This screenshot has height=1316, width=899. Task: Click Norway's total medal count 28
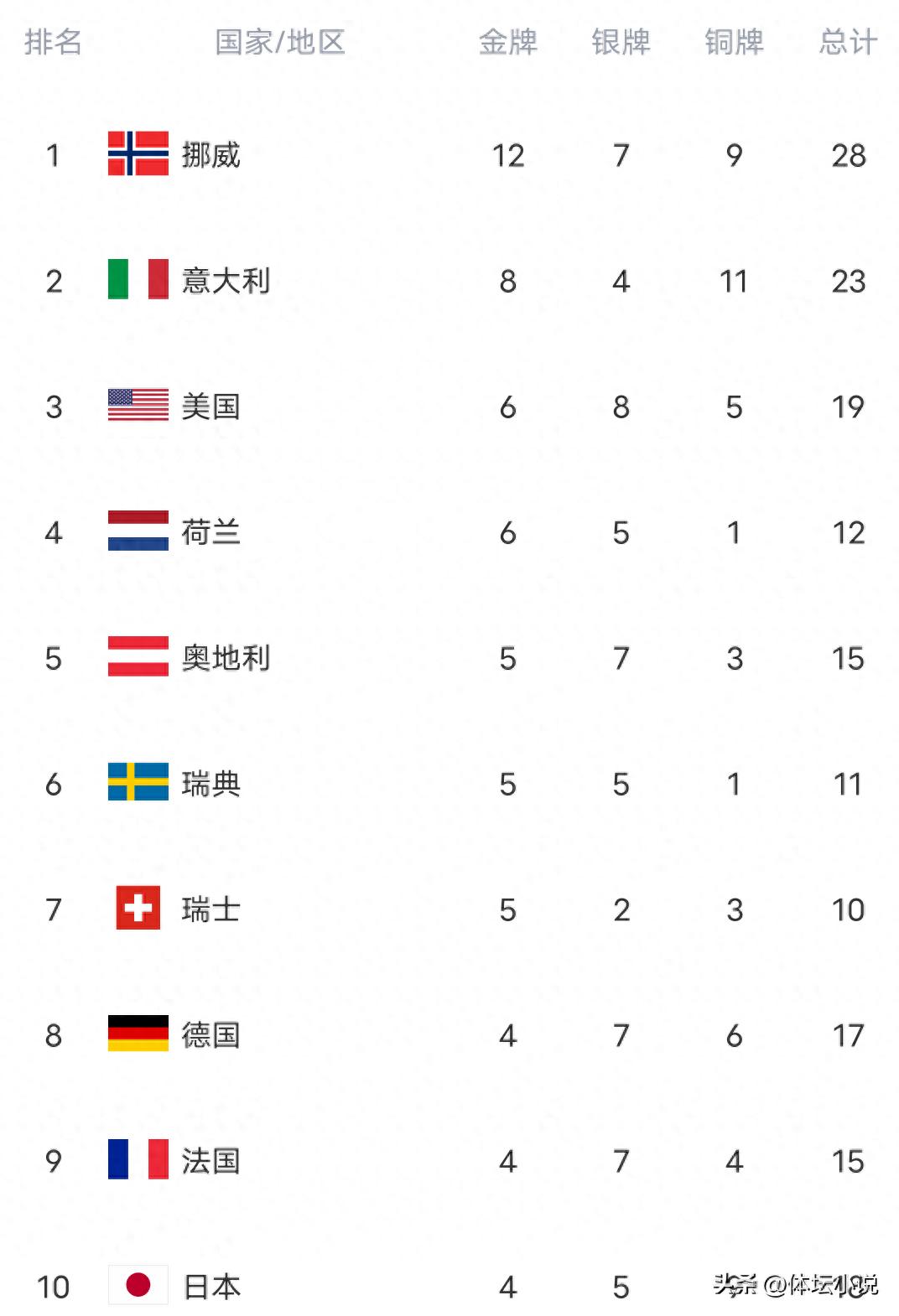click(848, 155)
